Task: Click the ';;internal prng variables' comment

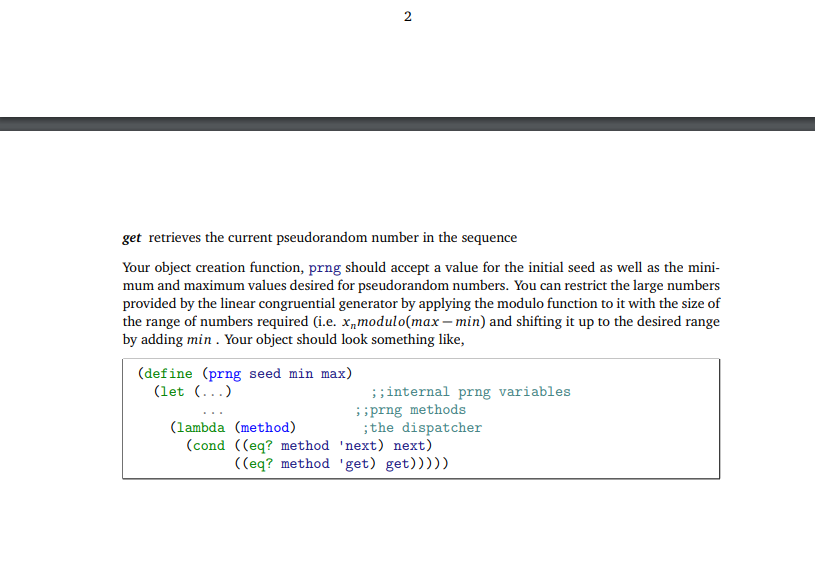Action: (x=470, y=392)
